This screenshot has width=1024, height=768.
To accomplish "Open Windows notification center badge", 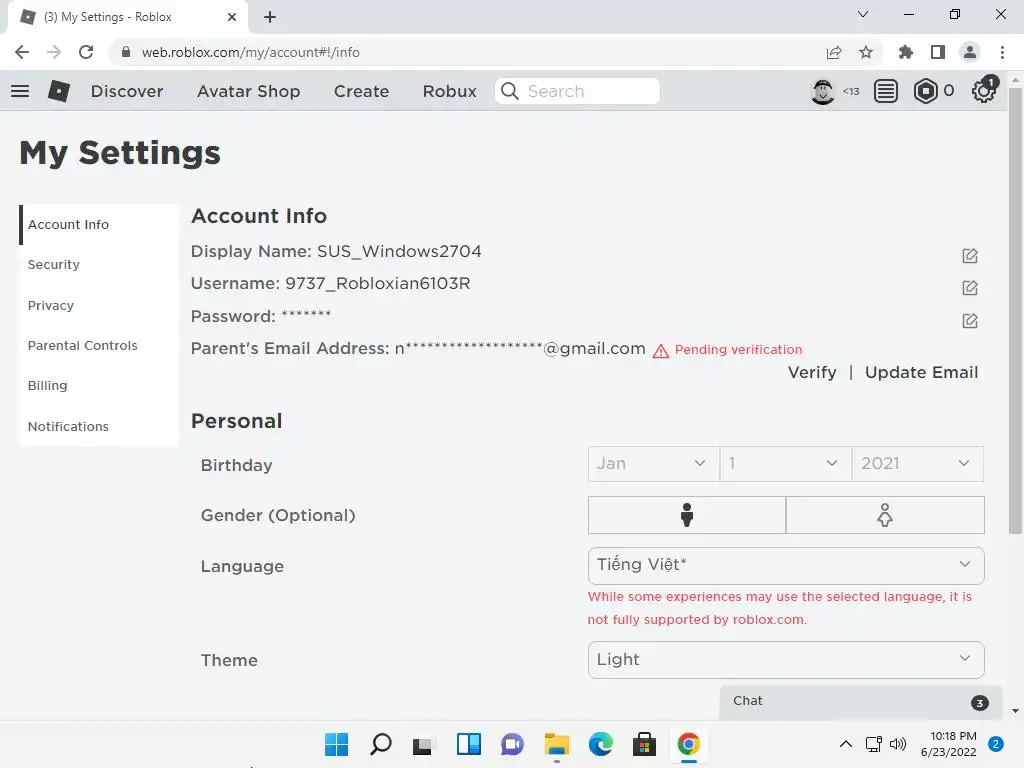I will click(996, 744).
